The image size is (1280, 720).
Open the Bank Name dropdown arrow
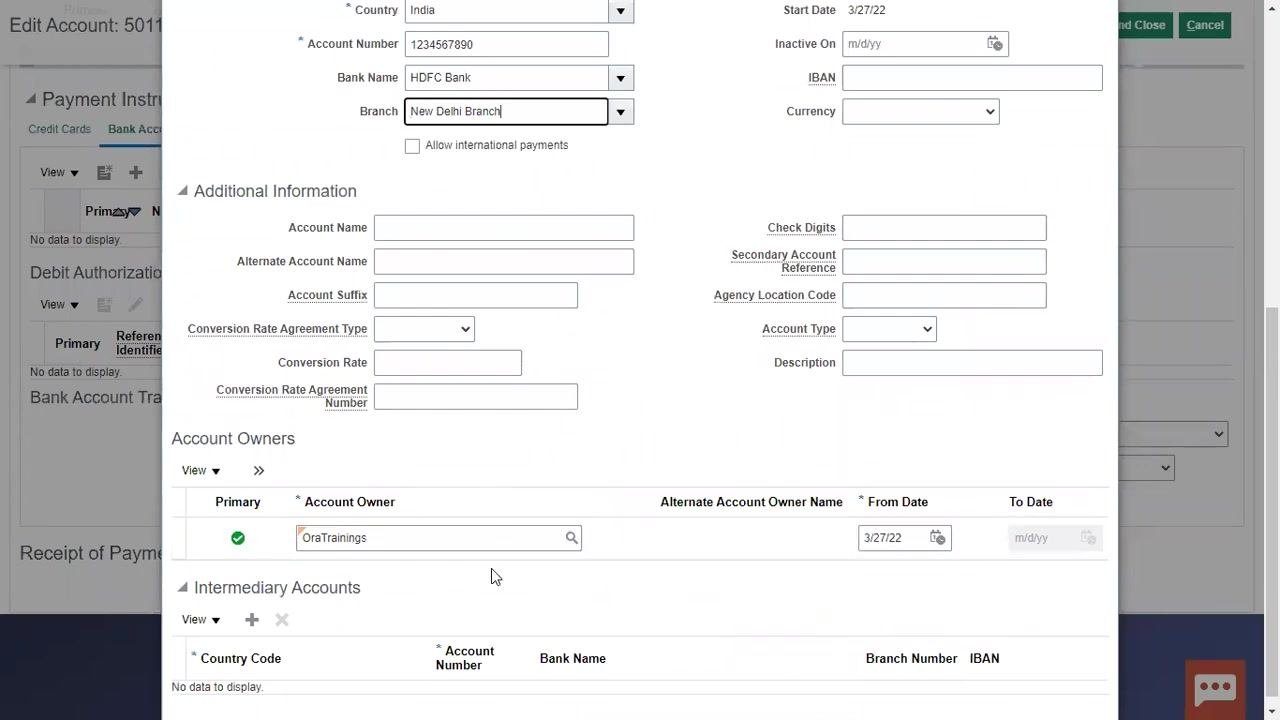620,78
